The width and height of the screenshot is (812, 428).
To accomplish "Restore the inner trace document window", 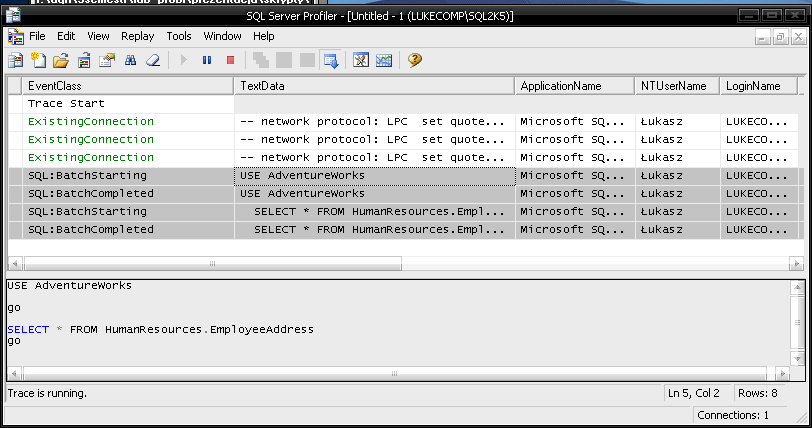I will pos(780,37).
